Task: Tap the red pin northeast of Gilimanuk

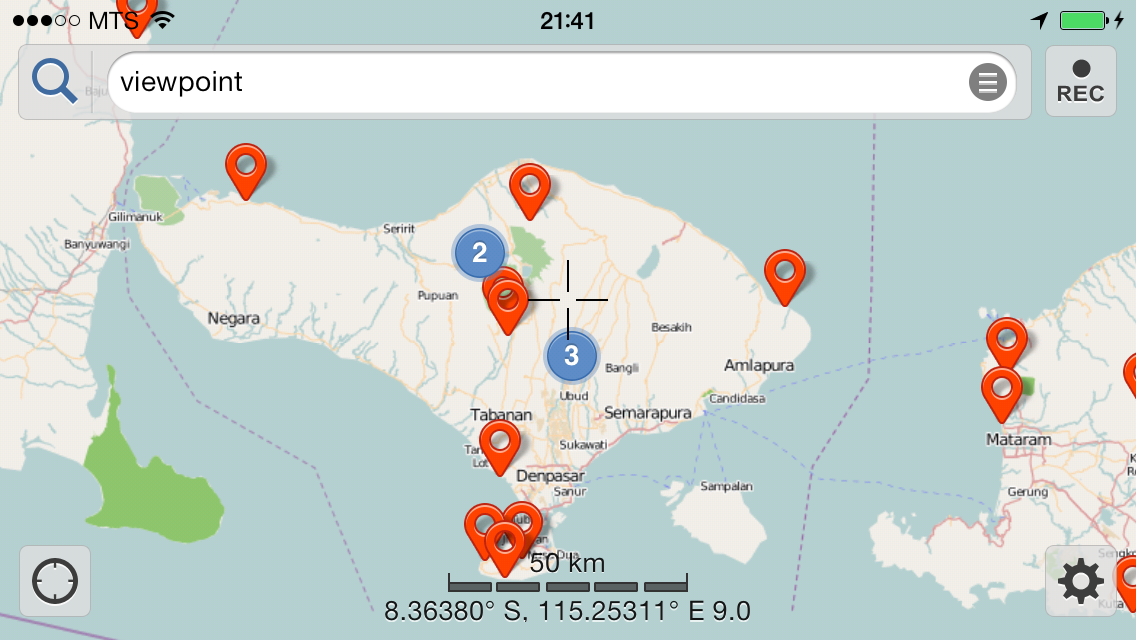Action: 246,167
